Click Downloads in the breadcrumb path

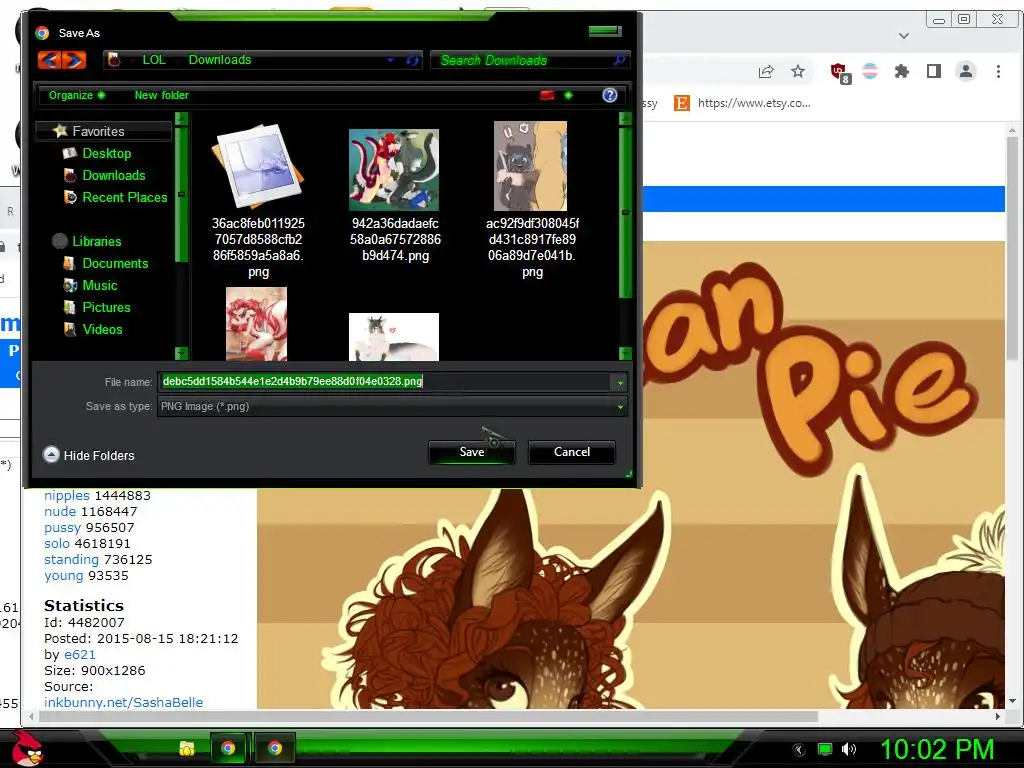point(220,60)
